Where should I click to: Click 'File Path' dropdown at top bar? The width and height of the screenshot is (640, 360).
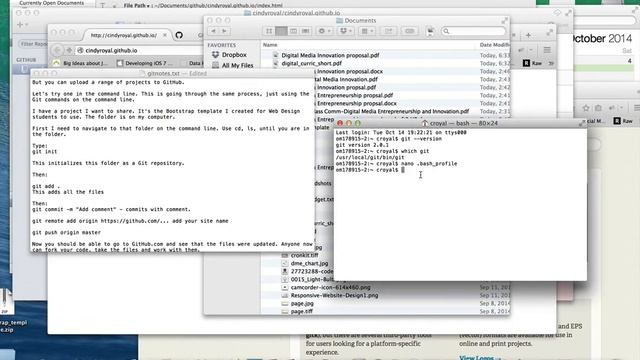pyautogui.click(x=137, y=6)
